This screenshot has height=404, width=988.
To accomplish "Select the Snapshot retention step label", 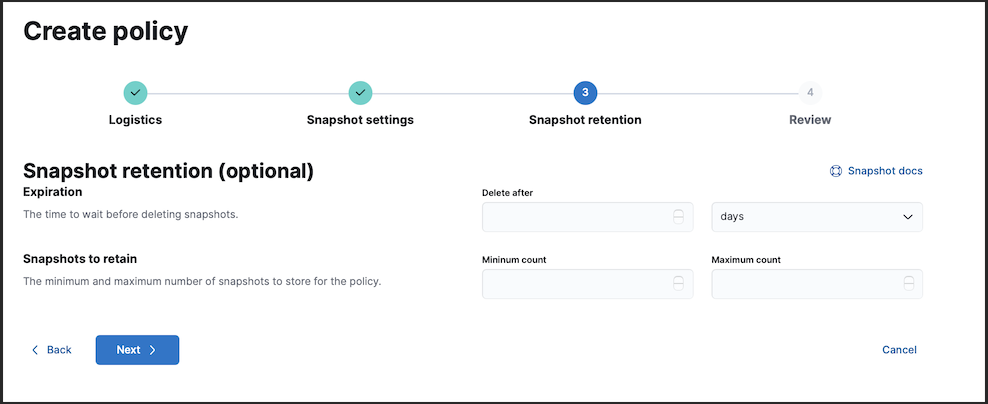I will point(585,120).
